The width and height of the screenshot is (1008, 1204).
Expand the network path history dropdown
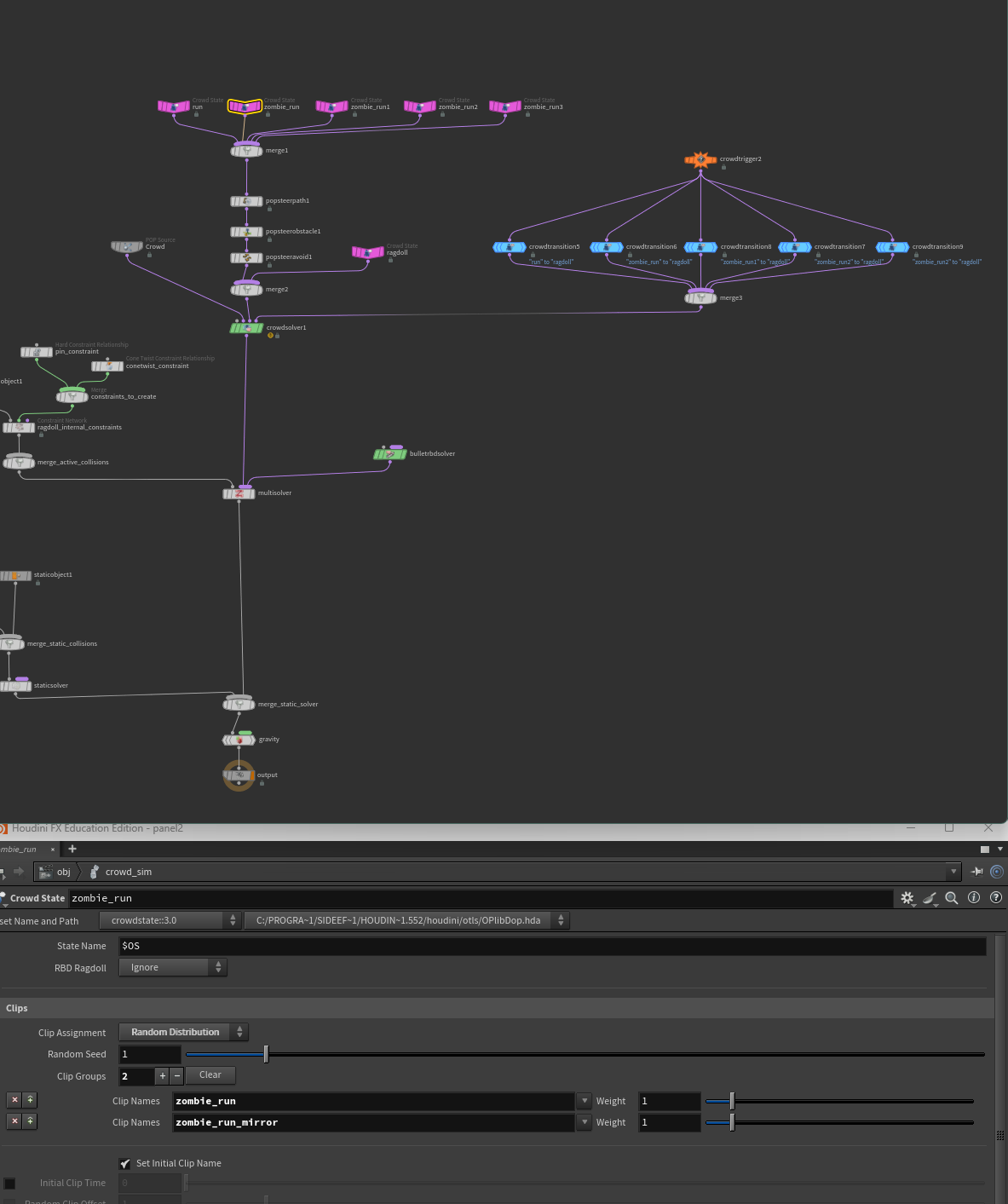tap(953, 872)
